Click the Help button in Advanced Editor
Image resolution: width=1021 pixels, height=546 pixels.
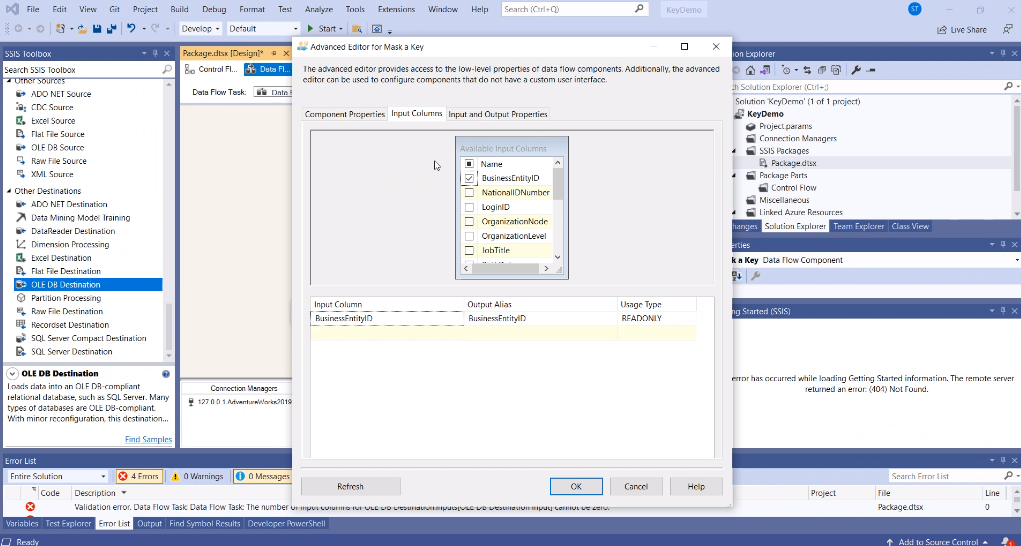[696, 486]
